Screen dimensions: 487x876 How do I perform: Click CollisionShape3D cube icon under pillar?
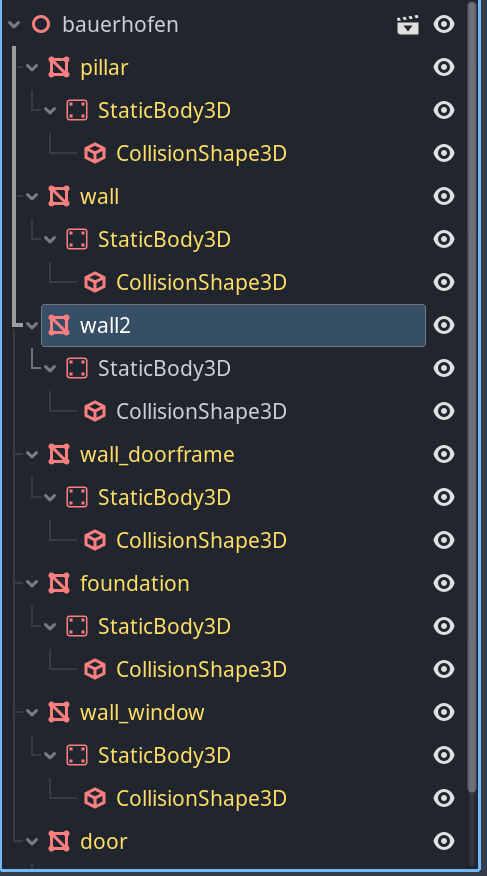pyautogui.click(x=95, y=154)
